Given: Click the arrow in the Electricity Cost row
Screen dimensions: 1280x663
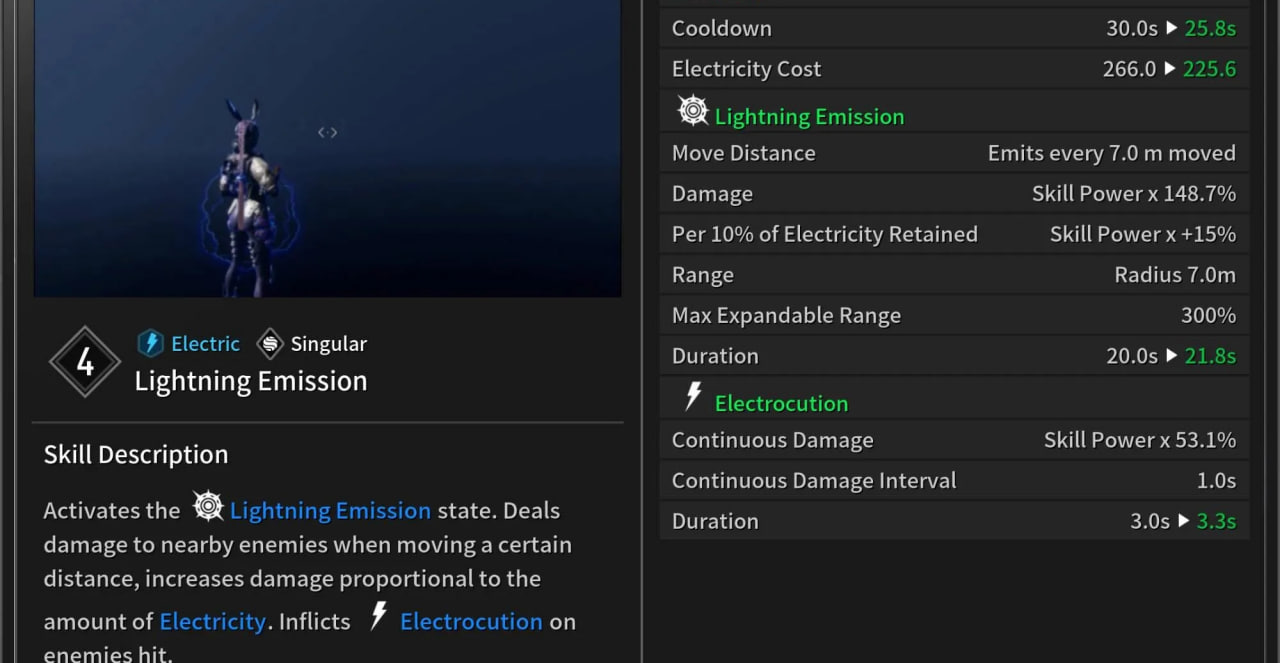Looking at the screenshot, I should pyautogui.click(x=1170, y=69).
